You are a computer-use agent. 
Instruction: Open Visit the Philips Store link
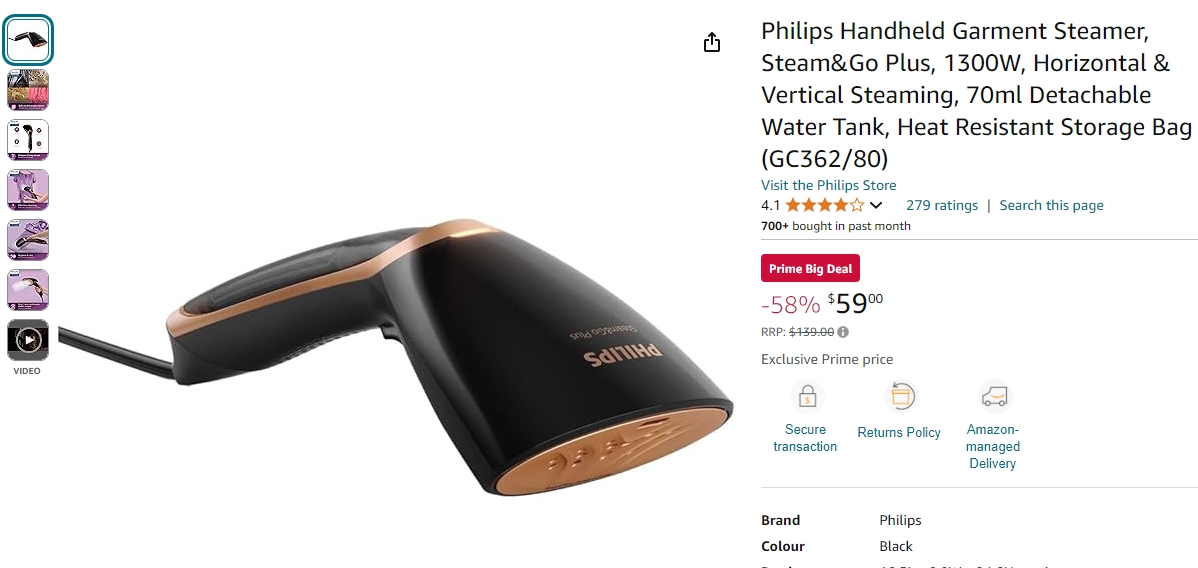828,185
